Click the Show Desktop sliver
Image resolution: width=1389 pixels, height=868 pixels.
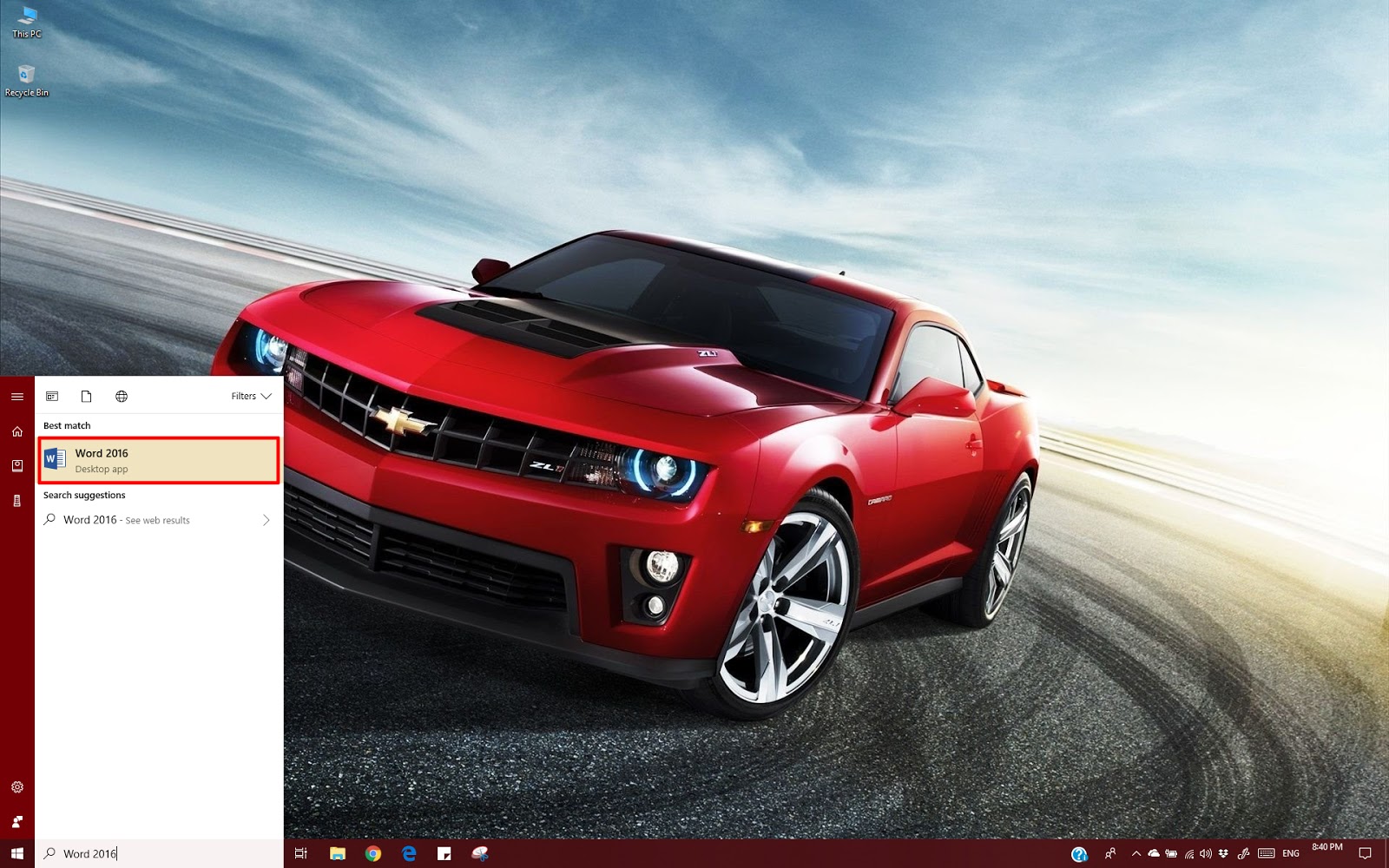tap(1386, 853)
